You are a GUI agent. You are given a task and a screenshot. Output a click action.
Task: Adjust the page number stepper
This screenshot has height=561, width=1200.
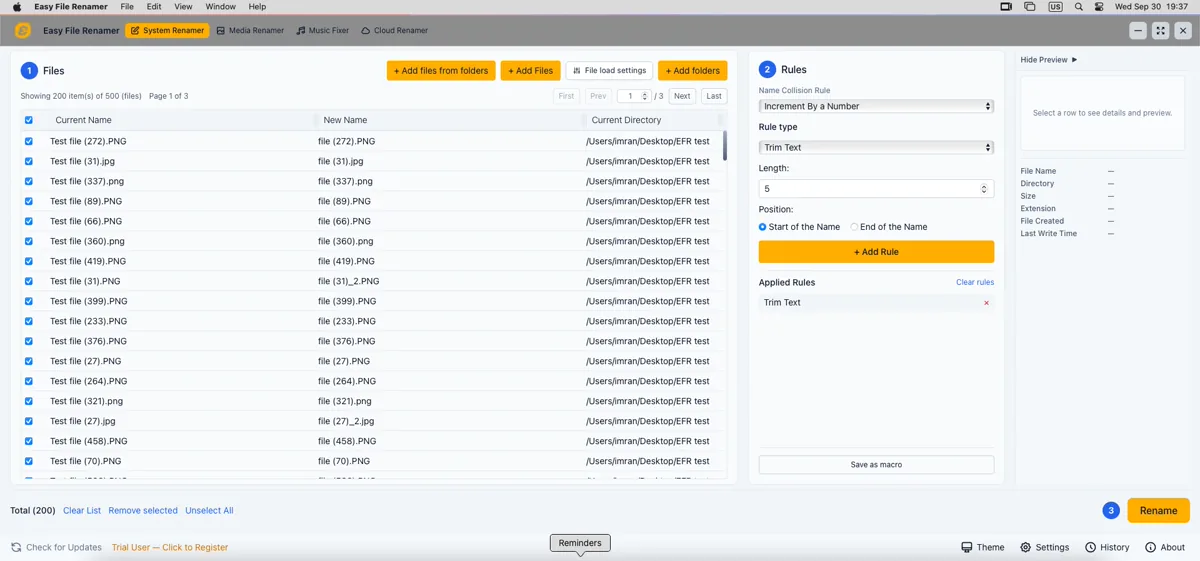point(645,96)
